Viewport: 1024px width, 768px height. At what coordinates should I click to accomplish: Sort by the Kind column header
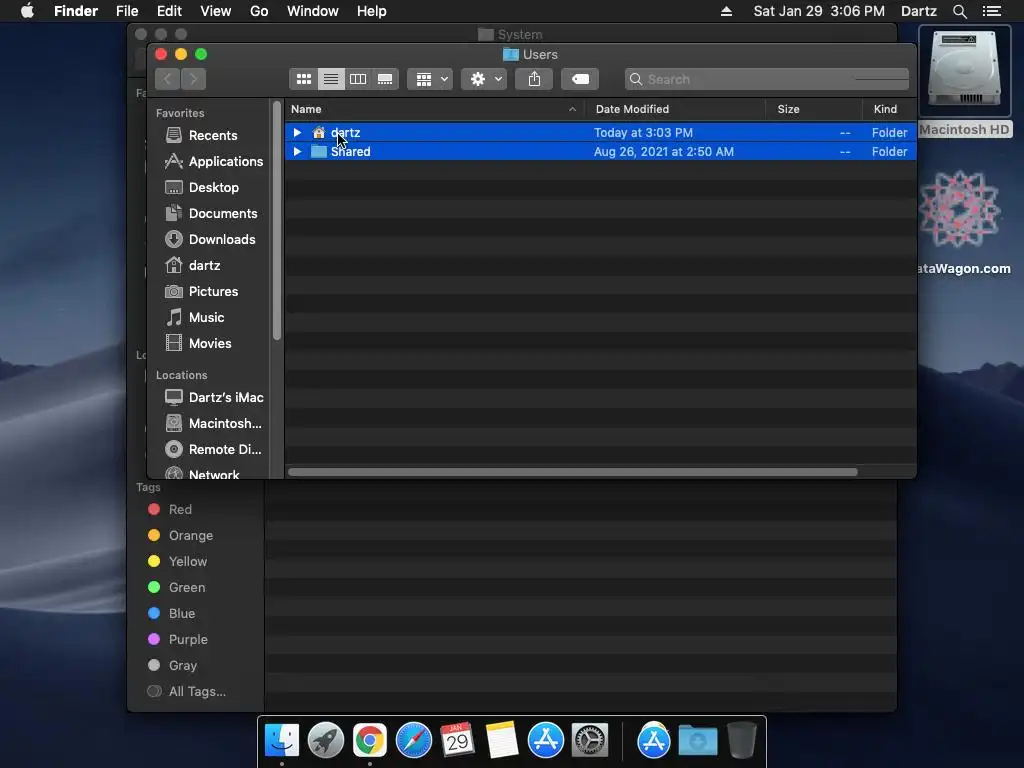[x=889, y=109]
